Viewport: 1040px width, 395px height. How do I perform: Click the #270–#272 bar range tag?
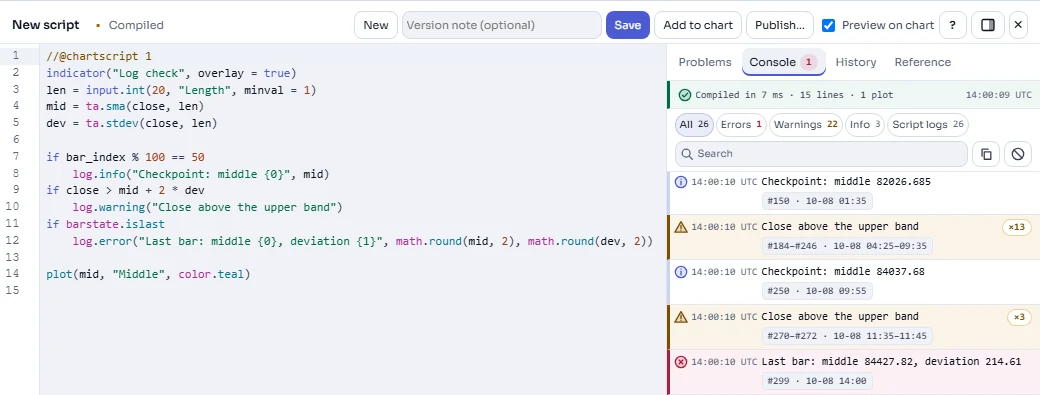[x=847, y=336]
